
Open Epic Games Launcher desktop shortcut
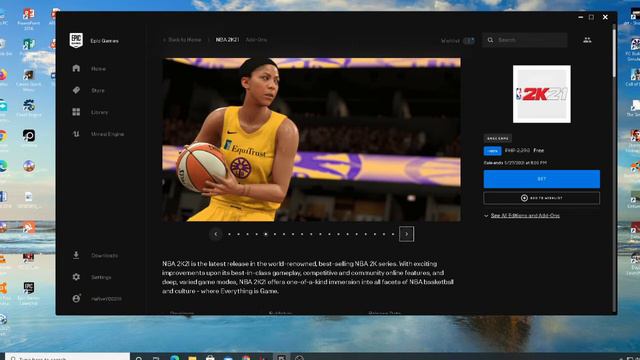click(29, 293)
